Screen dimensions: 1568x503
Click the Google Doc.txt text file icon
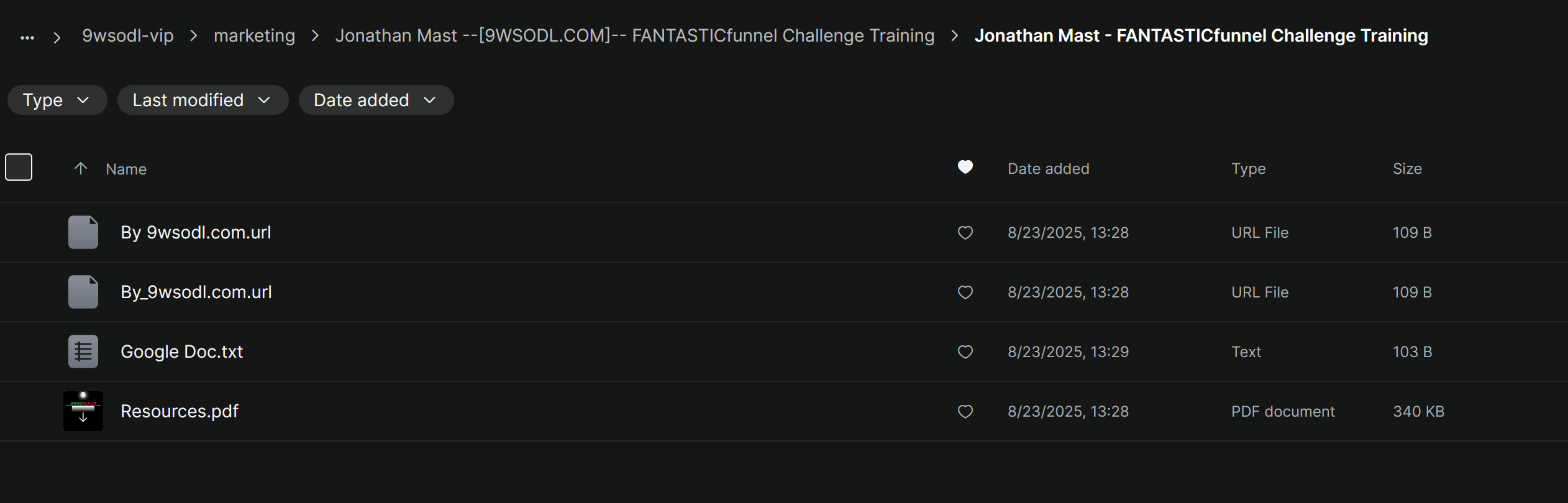(83, 351)
